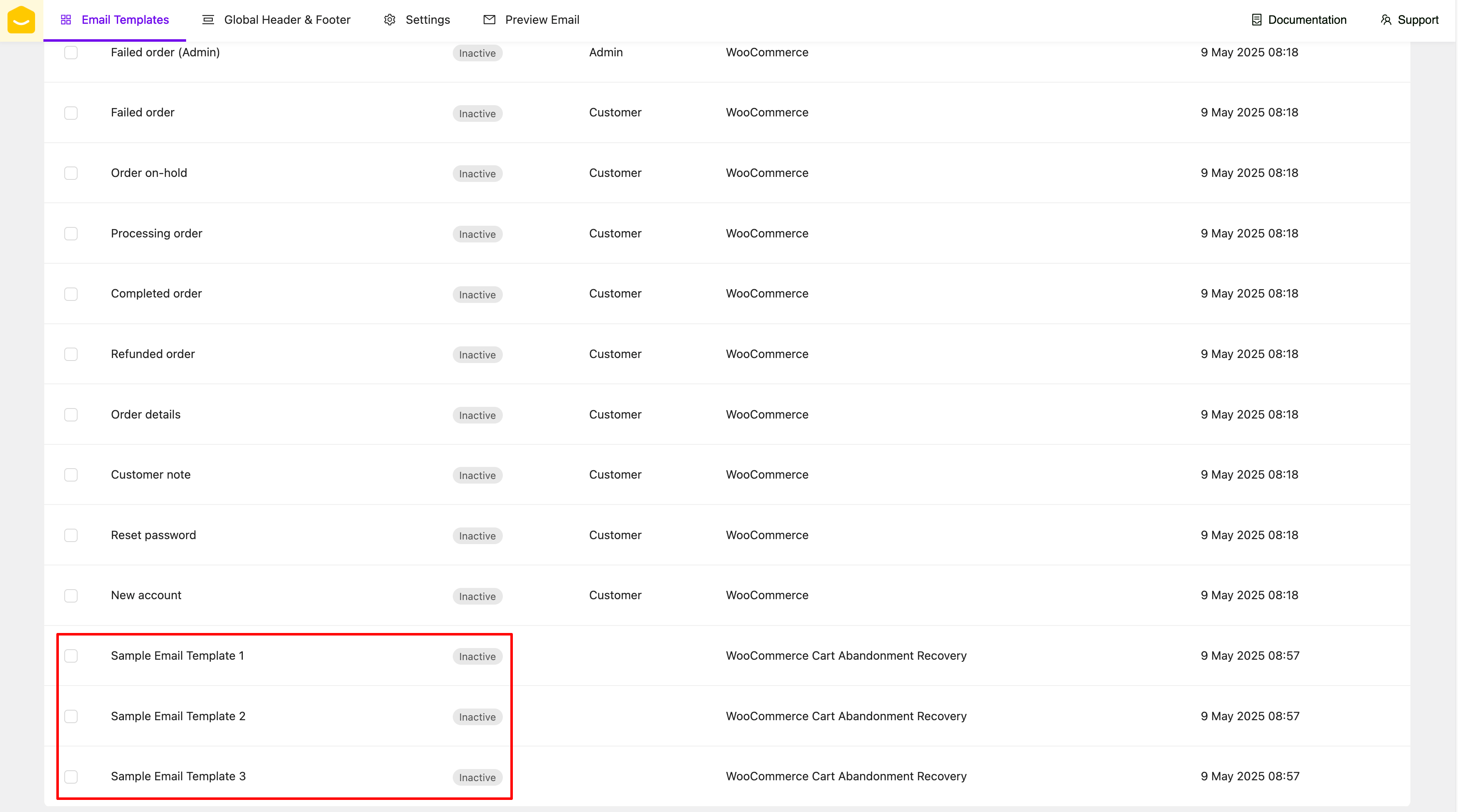The width and height of the screenshot is (1458, 812).
Task: Click the yellow smiley logo icon
Action: point(22,20)
